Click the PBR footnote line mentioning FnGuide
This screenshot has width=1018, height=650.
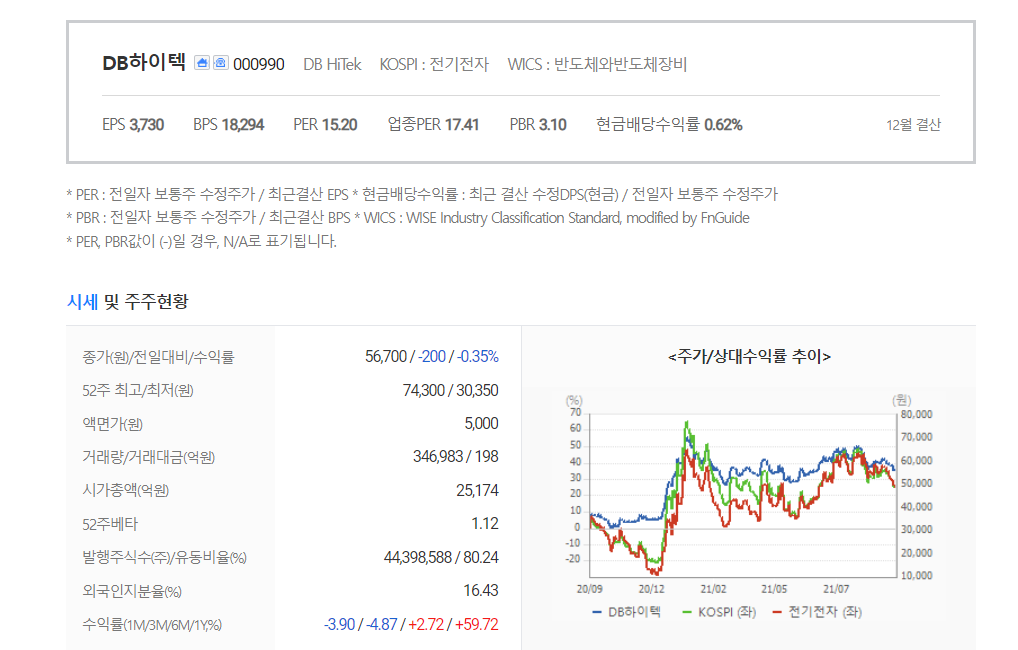[408, 218]
